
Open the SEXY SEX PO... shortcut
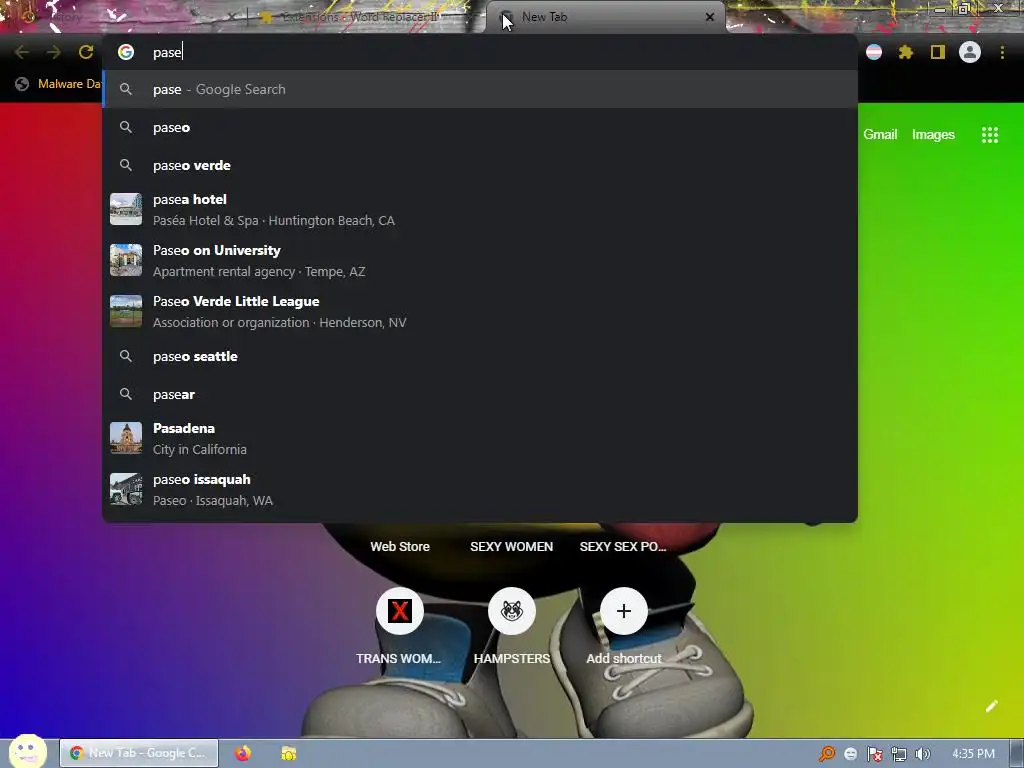623,547
